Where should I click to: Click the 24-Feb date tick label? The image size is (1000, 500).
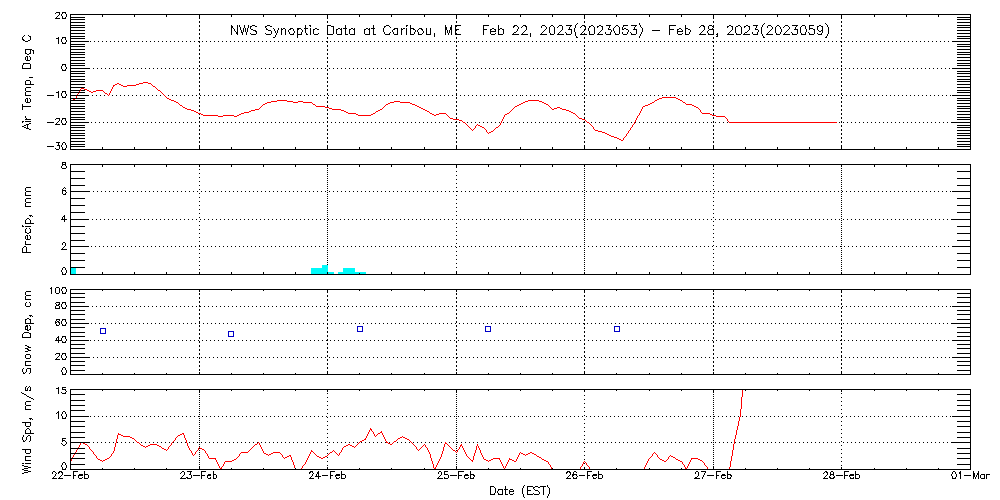(328, 478)
